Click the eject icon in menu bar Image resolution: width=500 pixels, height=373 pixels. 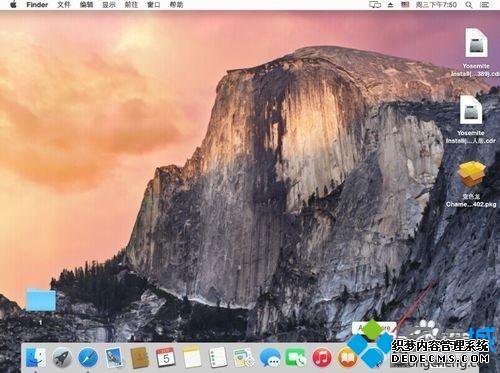pyautogui.click(x=390, y=5)
